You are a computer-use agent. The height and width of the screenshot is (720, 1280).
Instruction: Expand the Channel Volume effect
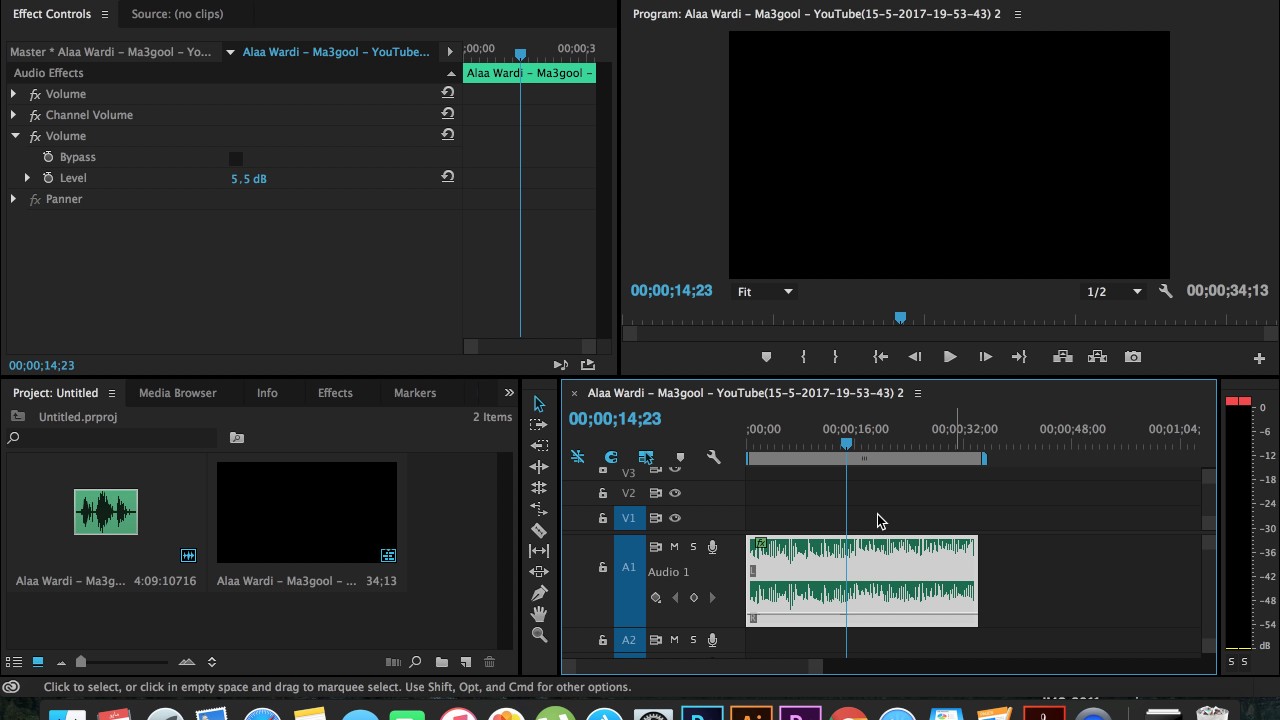click(x=13, y=115)
